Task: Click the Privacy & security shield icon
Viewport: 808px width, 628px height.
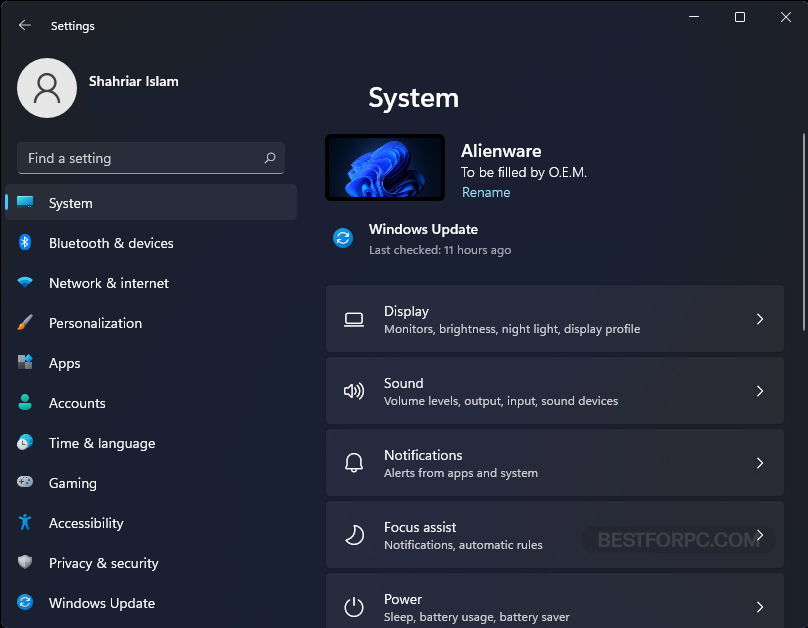Action: click(25, 562)
